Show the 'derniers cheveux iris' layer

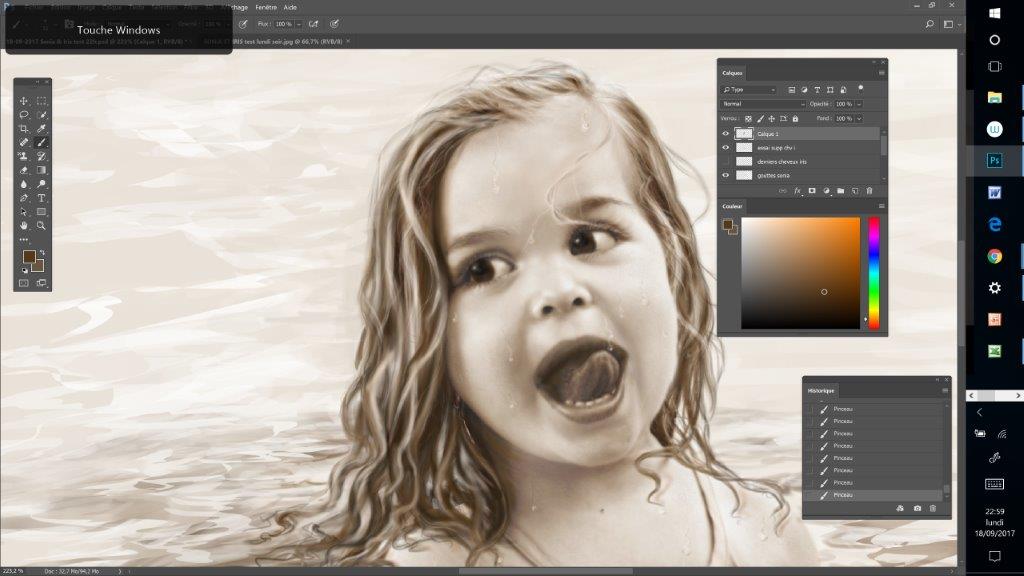pyautogui.click(x=726, y=161)
